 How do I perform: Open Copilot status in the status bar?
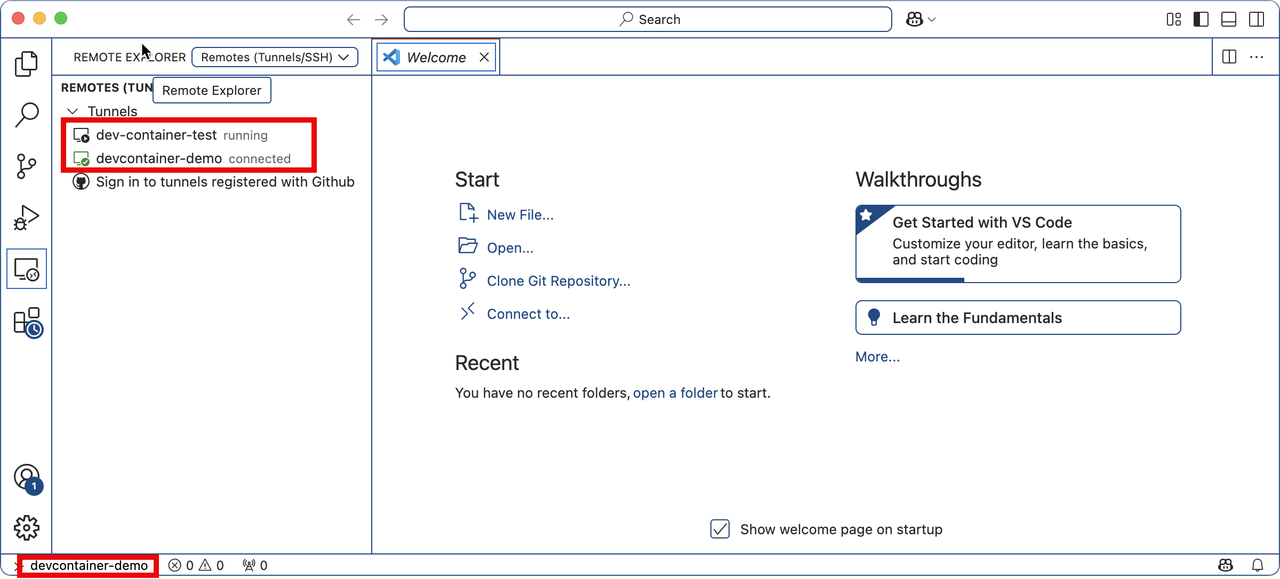1225,566
